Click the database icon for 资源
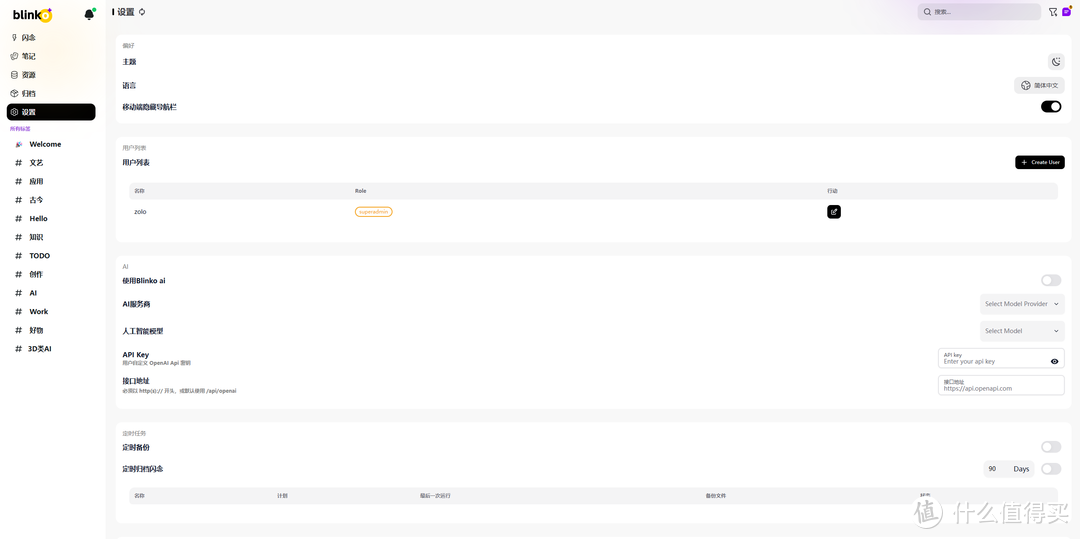The width and height of the screenshot is (1080, 539). click(x=14, y=75)
